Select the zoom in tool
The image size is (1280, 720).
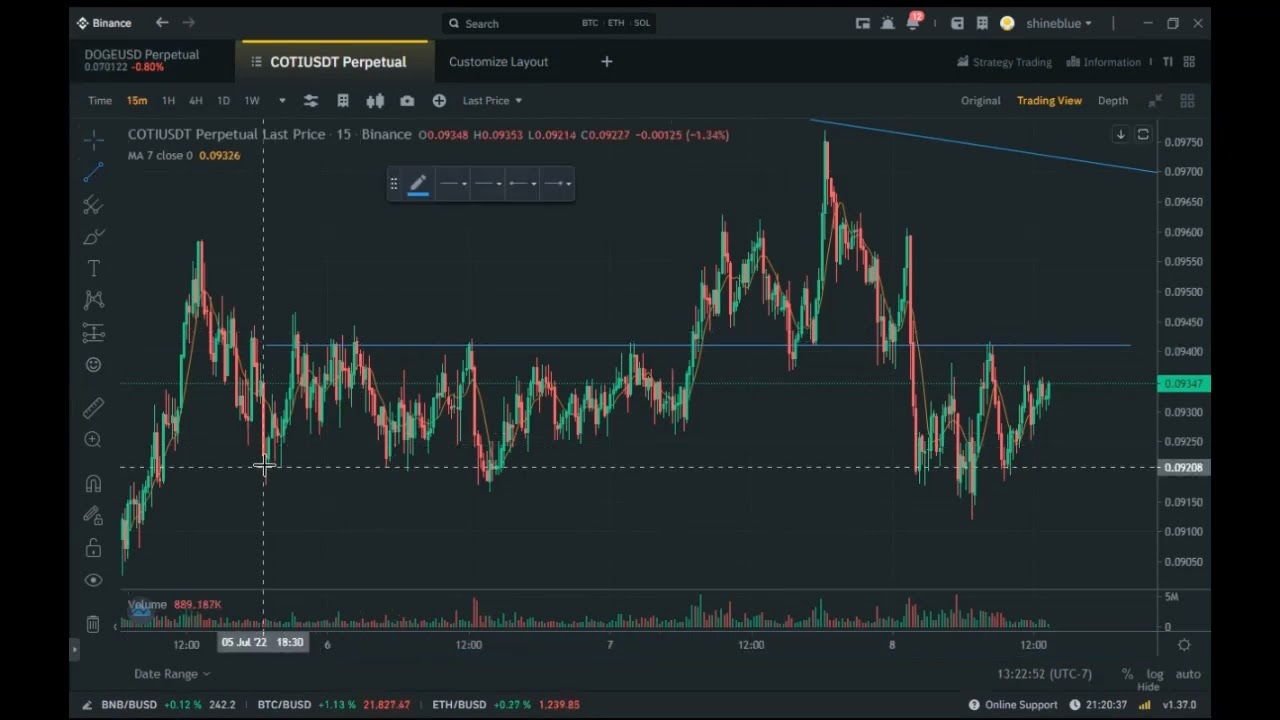point(93,439)
